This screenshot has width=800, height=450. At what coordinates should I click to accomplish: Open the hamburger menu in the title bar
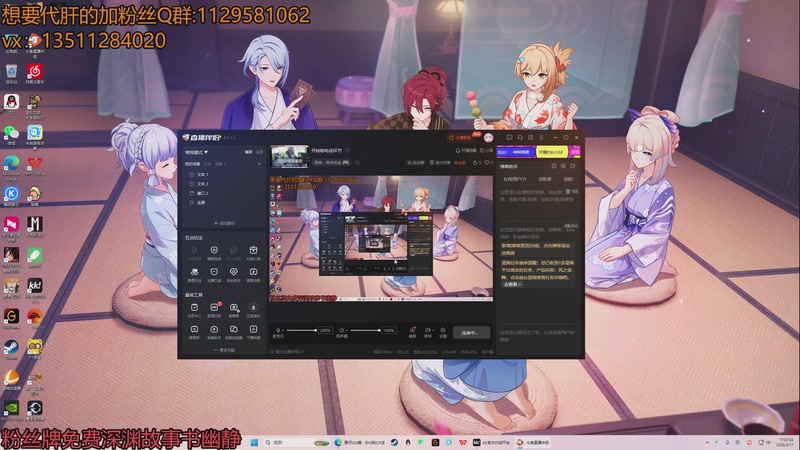click(x=541, y=138)
